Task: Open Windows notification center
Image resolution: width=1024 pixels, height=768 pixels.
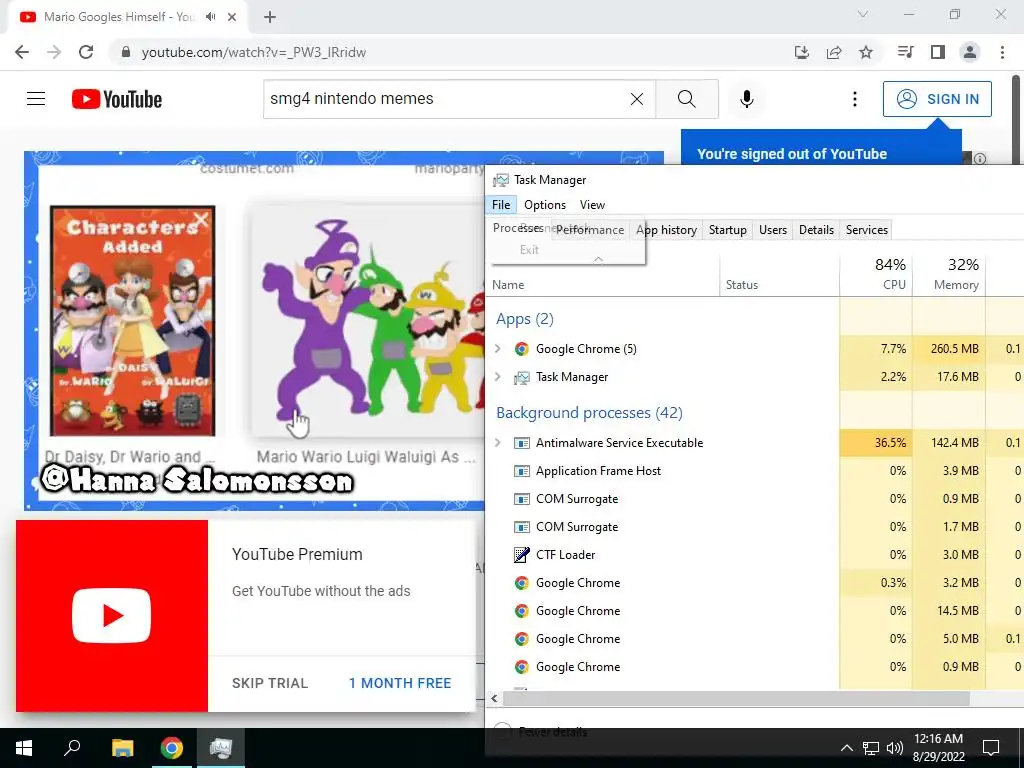Action: click(x=991, y=748)
